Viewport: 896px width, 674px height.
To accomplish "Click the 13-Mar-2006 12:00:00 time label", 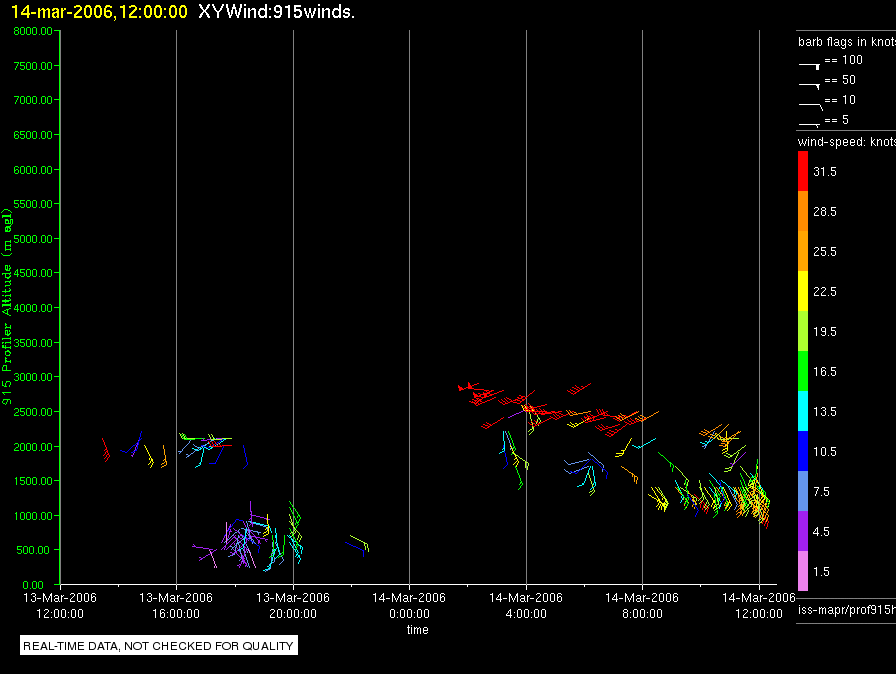I will [x=60, y=605].
